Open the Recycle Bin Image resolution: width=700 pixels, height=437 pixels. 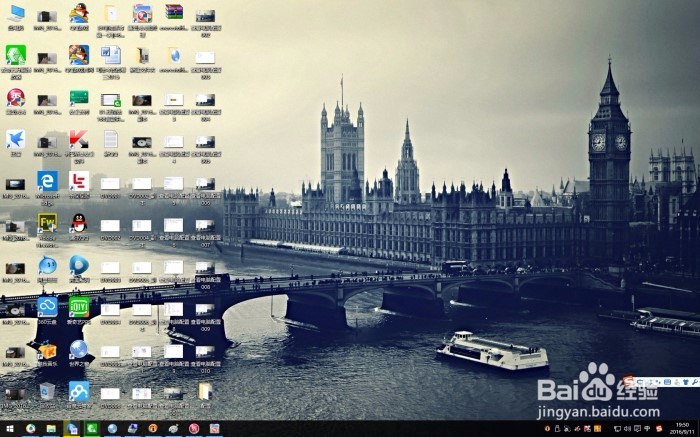(47, 392)
